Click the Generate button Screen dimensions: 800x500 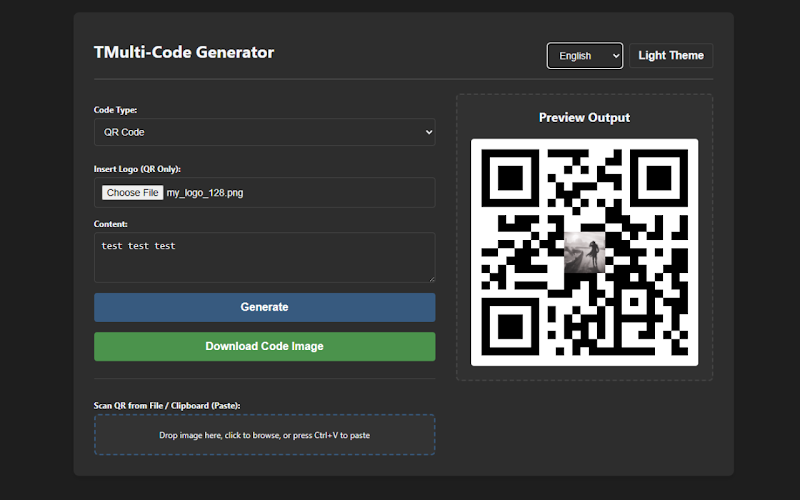(264, 307)
